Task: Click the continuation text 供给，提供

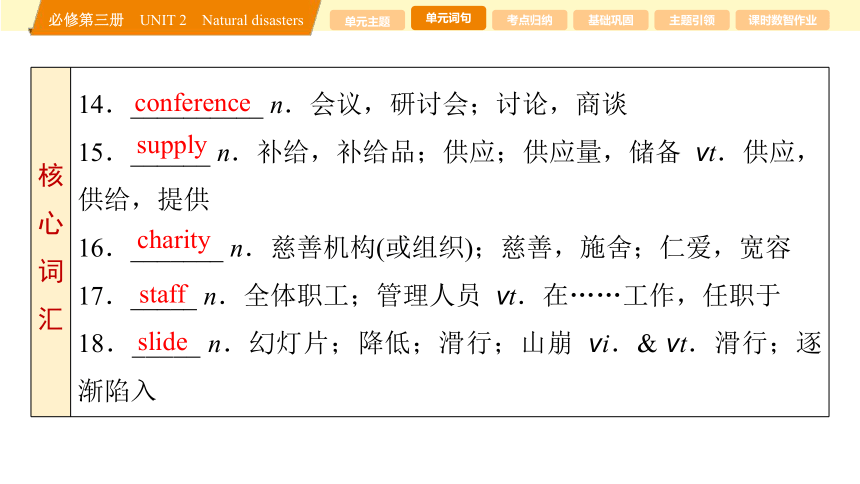Action: [x=144, y=199]
